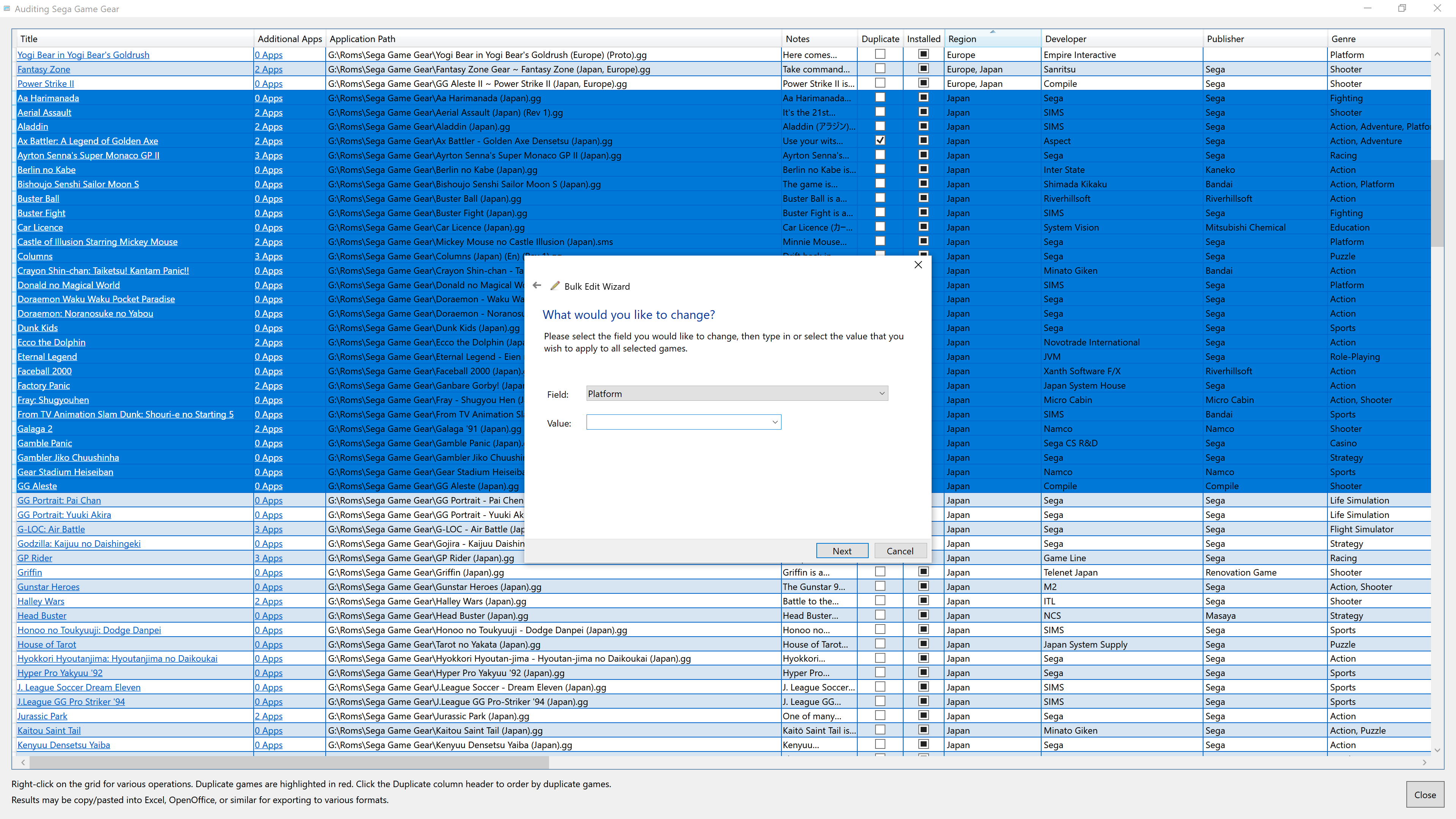Open the Jurassic Park title link
Viewport: 1456px width, 819px height.
(x=42, y=716)
